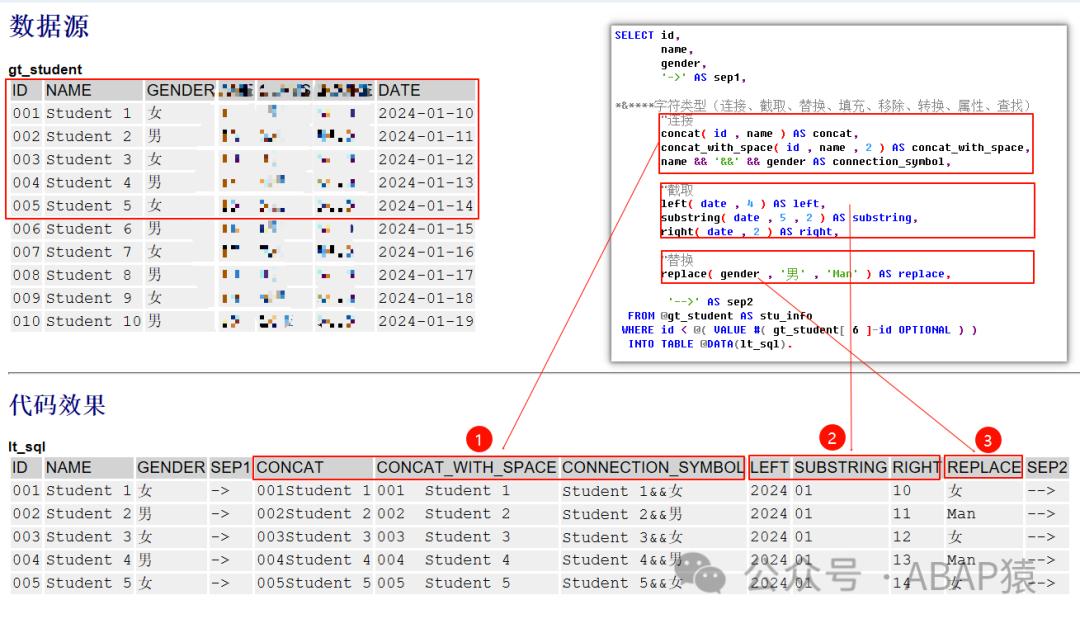Screen dimensions: 1080x633
Task: Select date cell 2024-01-17
Action: coord(426,275)
